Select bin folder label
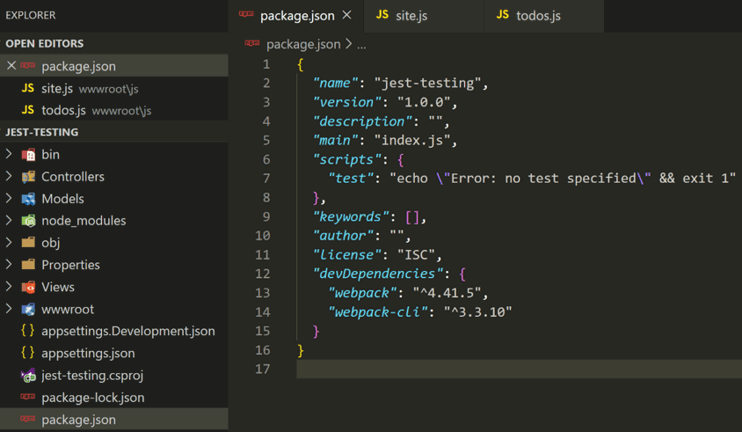Image resolution: width=742 pixels, height=432 pixels. pos(51,154)
